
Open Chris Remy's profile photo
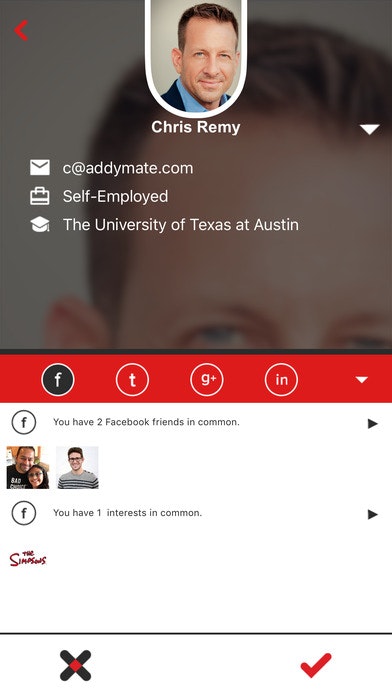pos(196,56)
